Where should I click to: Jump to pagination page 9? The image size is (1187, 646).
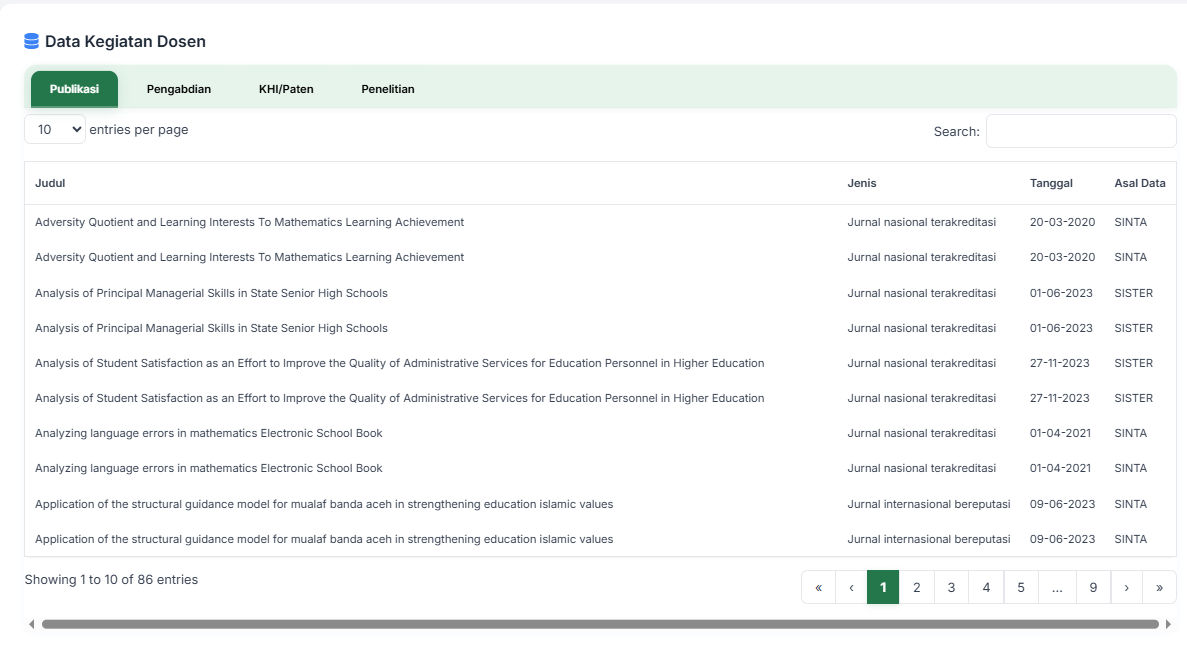point(1093,587)
